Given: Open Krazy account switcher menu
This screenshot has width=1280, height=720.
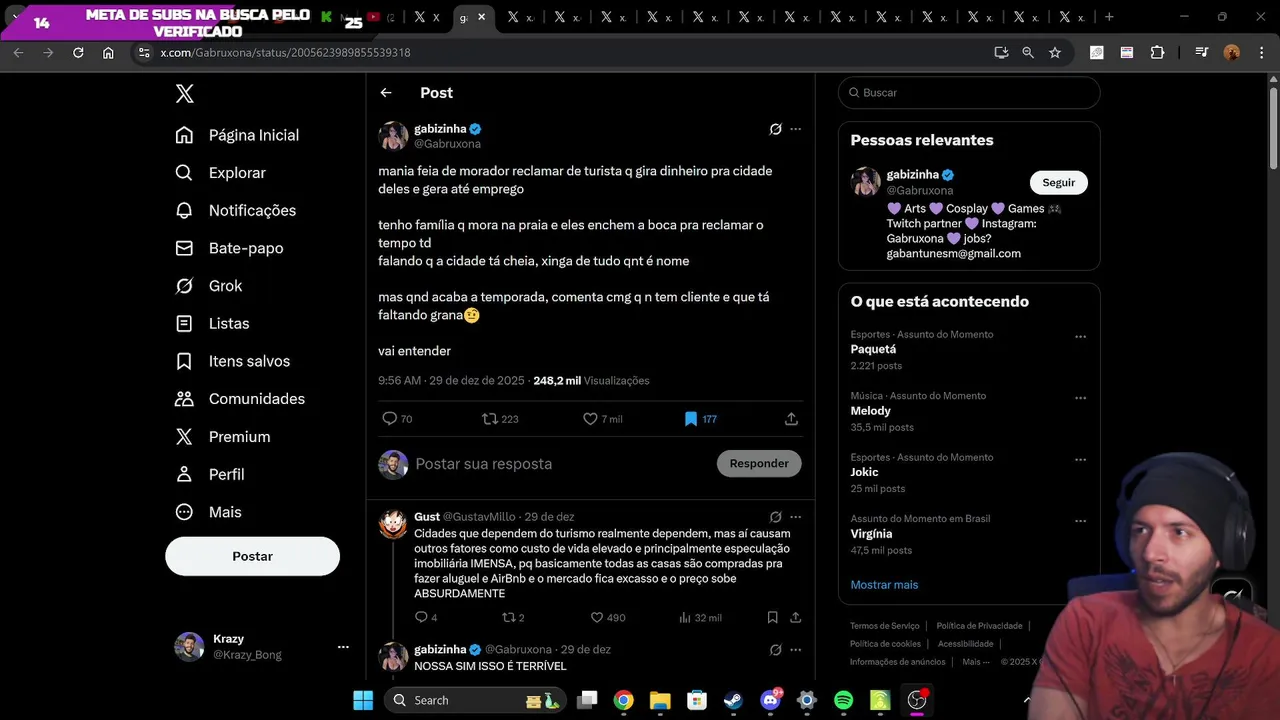Looking at the screenshot, I should coord(262,647).
